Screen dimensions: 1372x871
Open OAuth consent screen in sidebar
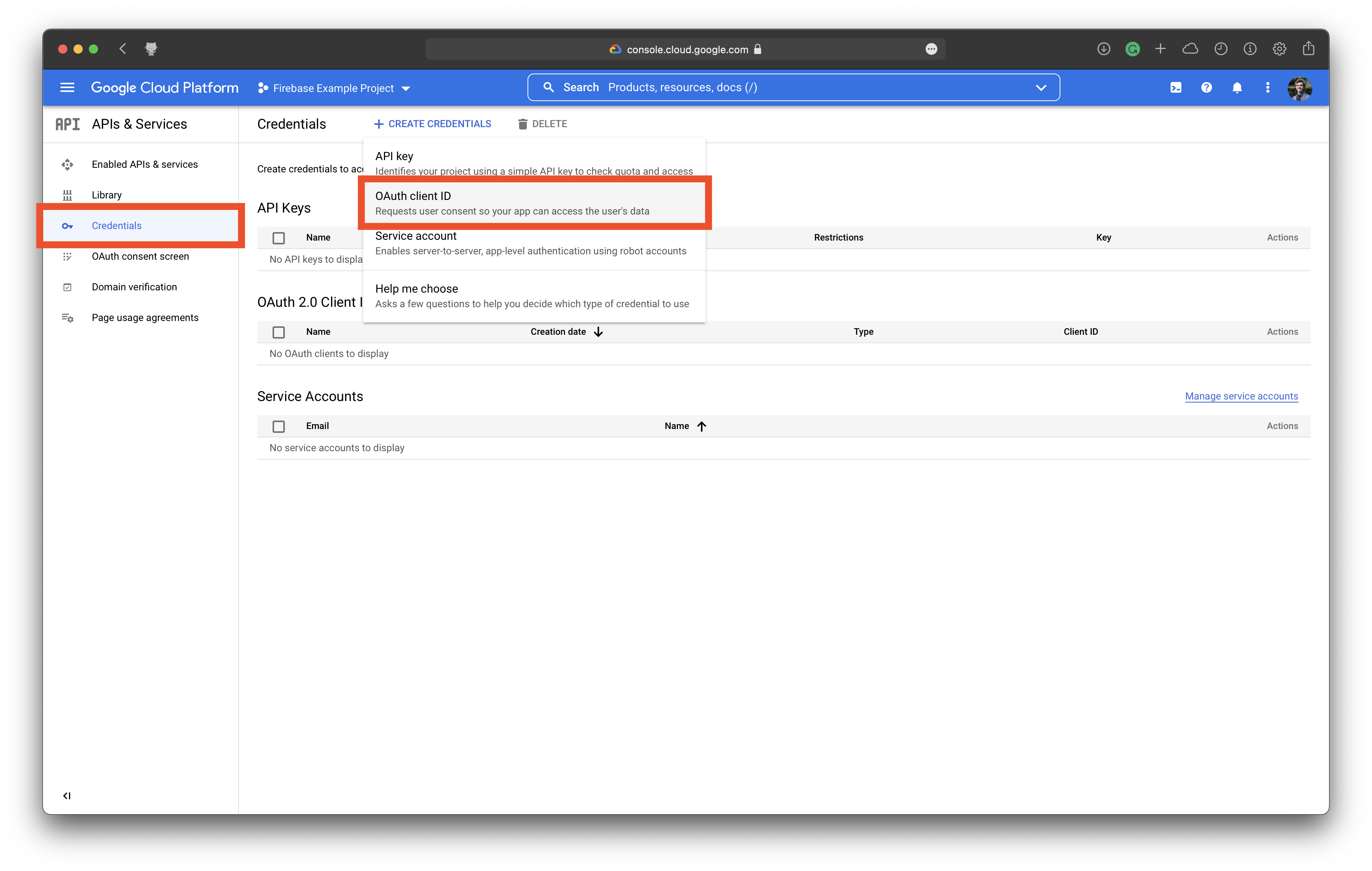click(x=140, y=257)
